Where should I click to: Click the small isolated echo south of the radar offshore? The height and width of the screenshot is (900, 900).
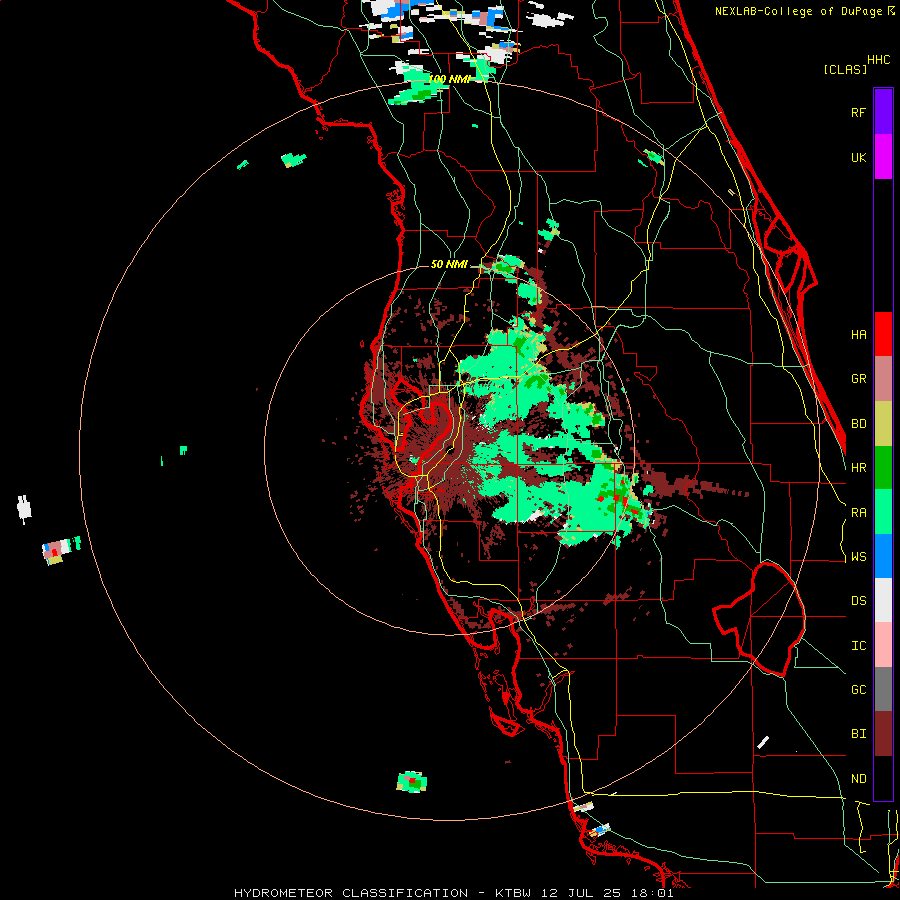coord(412,782)
